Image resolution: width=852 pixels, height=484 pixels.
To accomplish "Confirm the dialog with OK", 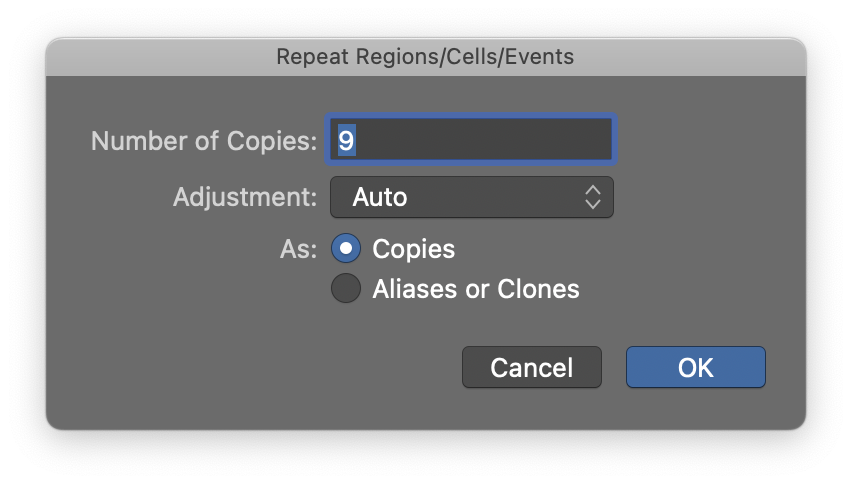I will [695, 367].
